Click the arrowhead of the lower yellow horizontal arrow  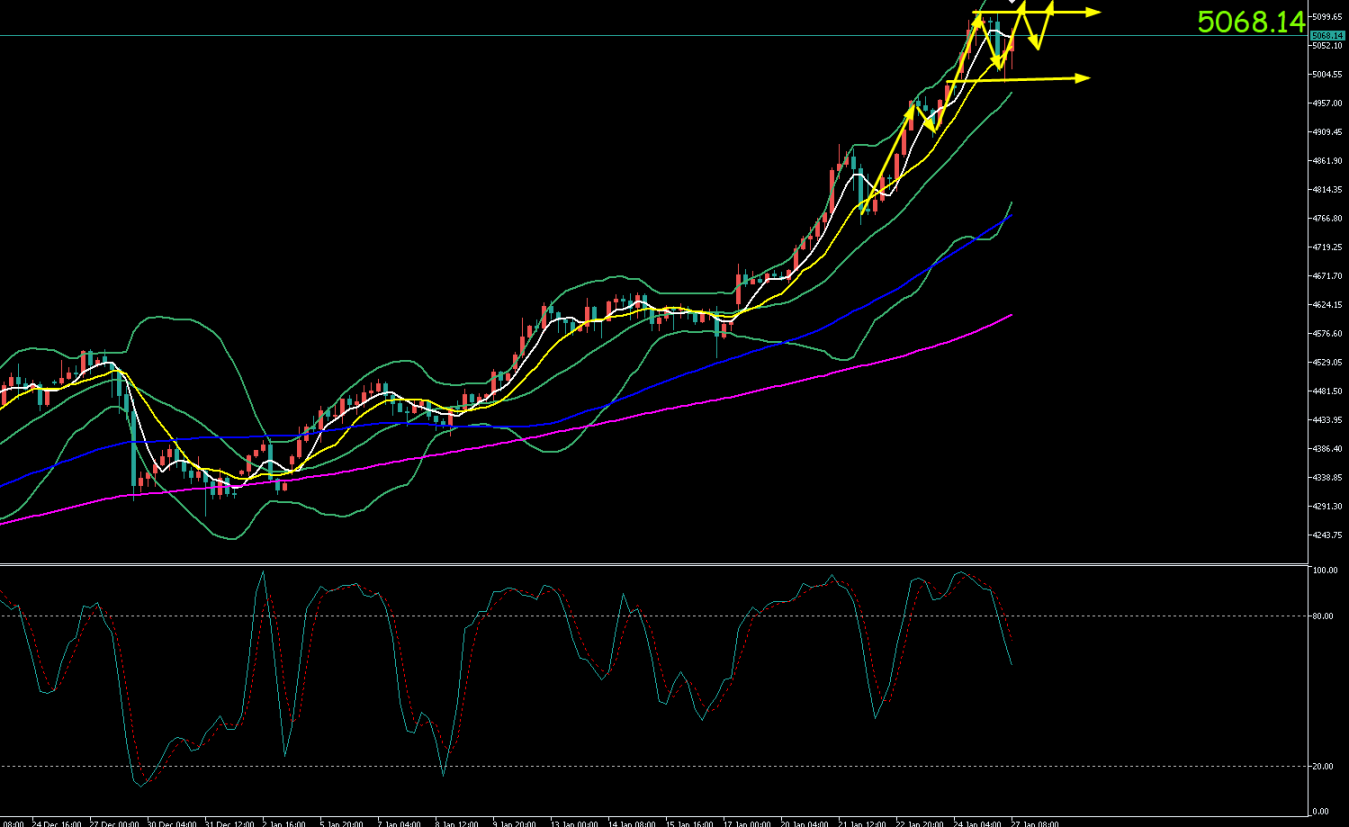click(x=1081, y=78)
